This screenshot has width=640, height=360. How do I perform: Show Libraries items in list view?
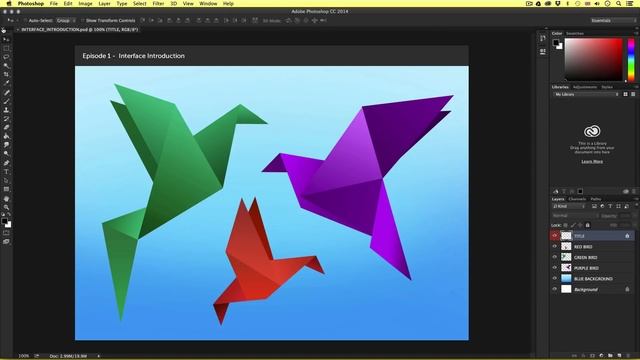(633, 94)
